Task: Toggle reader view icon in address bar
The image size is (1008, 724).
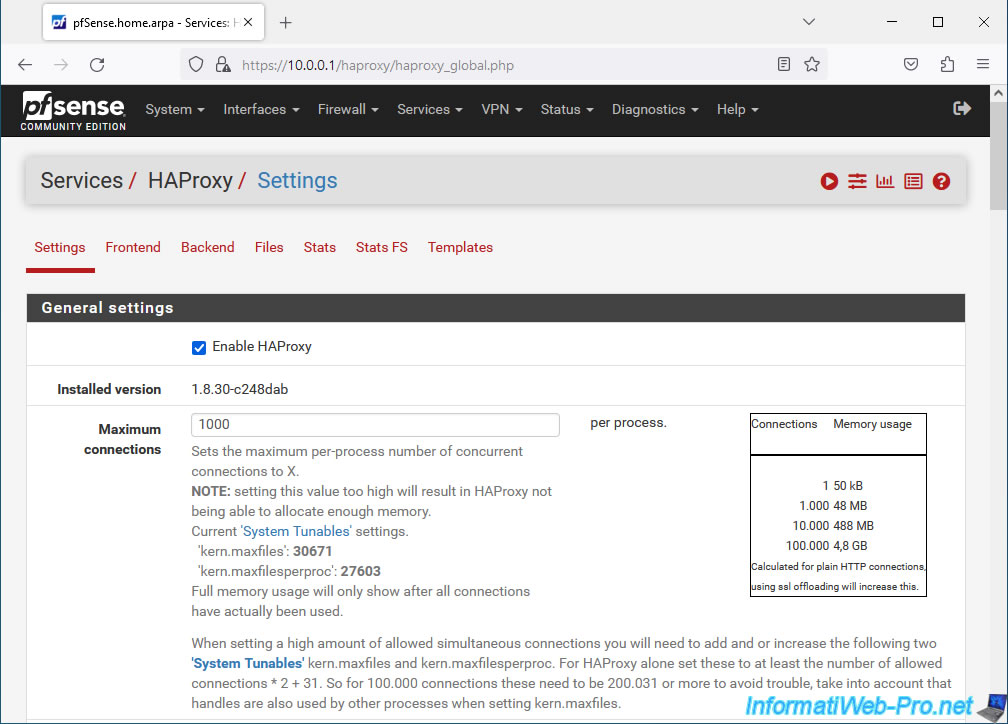Action: point(784,64)
